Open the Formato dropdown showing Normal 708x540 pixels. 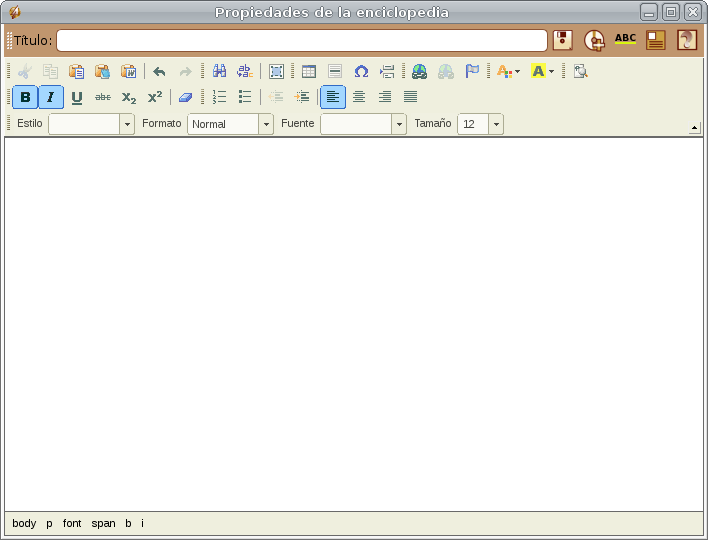266,124
